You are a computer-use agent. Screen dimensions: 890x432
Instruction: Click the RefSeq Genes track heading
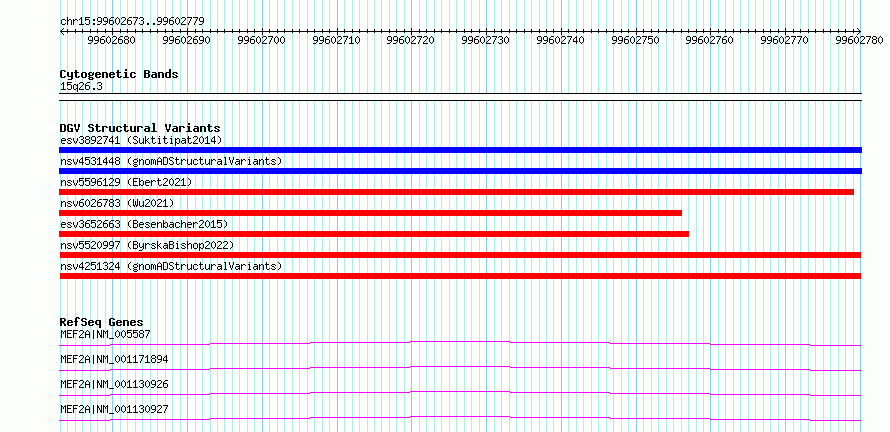click(x=102, y=322)
